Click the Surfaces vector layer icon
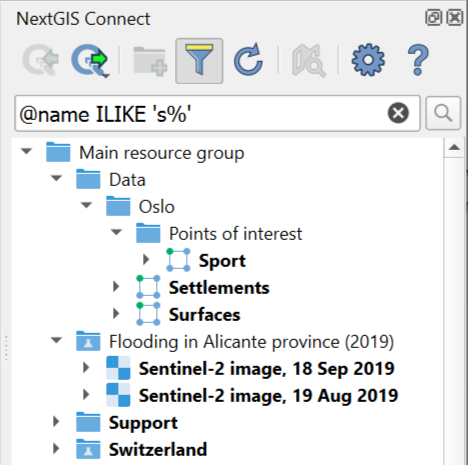The width and height of the screenshot is (468, 465). [x=148, y=314]
